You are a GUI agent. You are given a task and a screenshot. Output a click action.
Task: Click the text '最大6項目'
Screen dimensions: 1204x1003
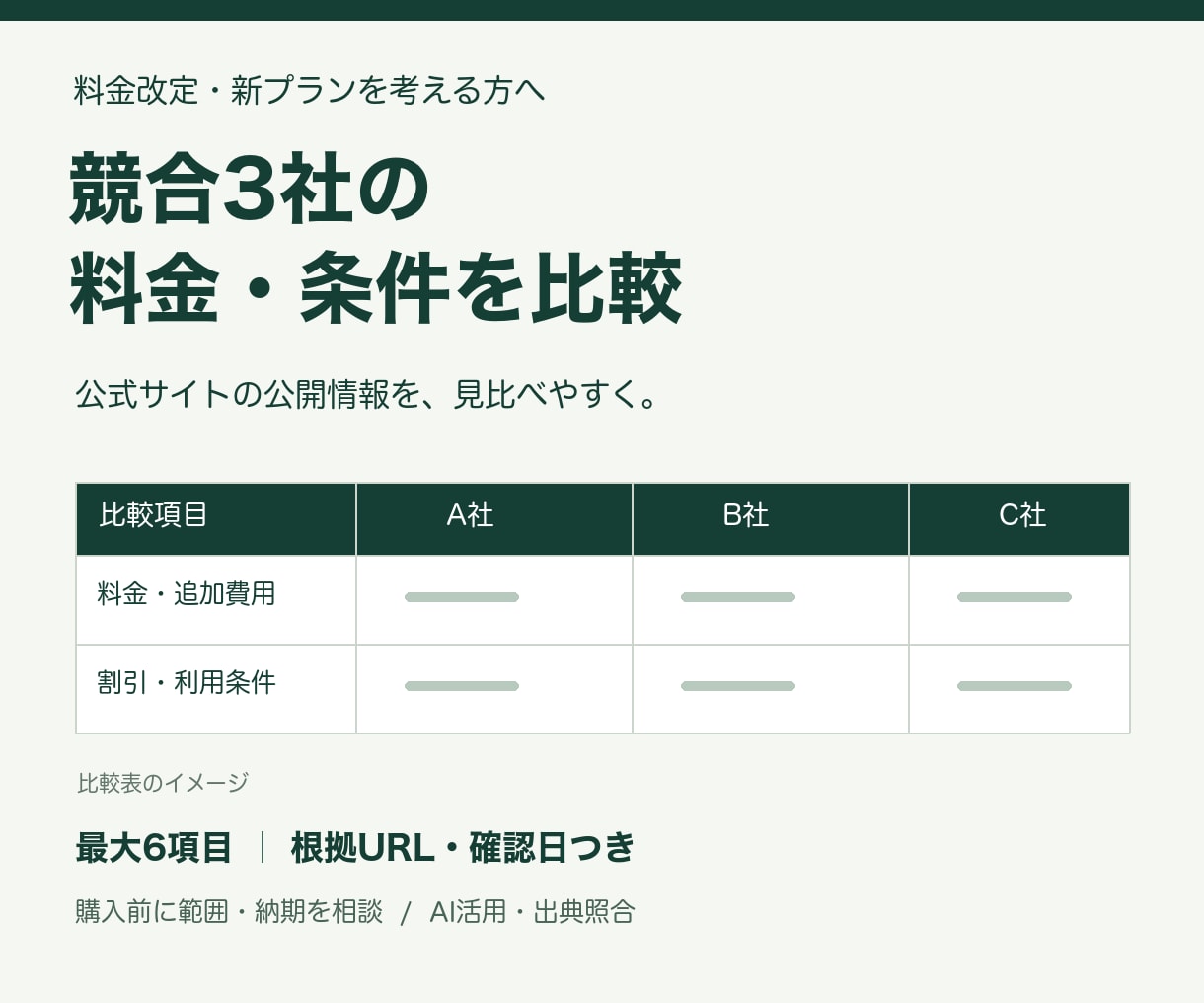(x=154, y=848)
